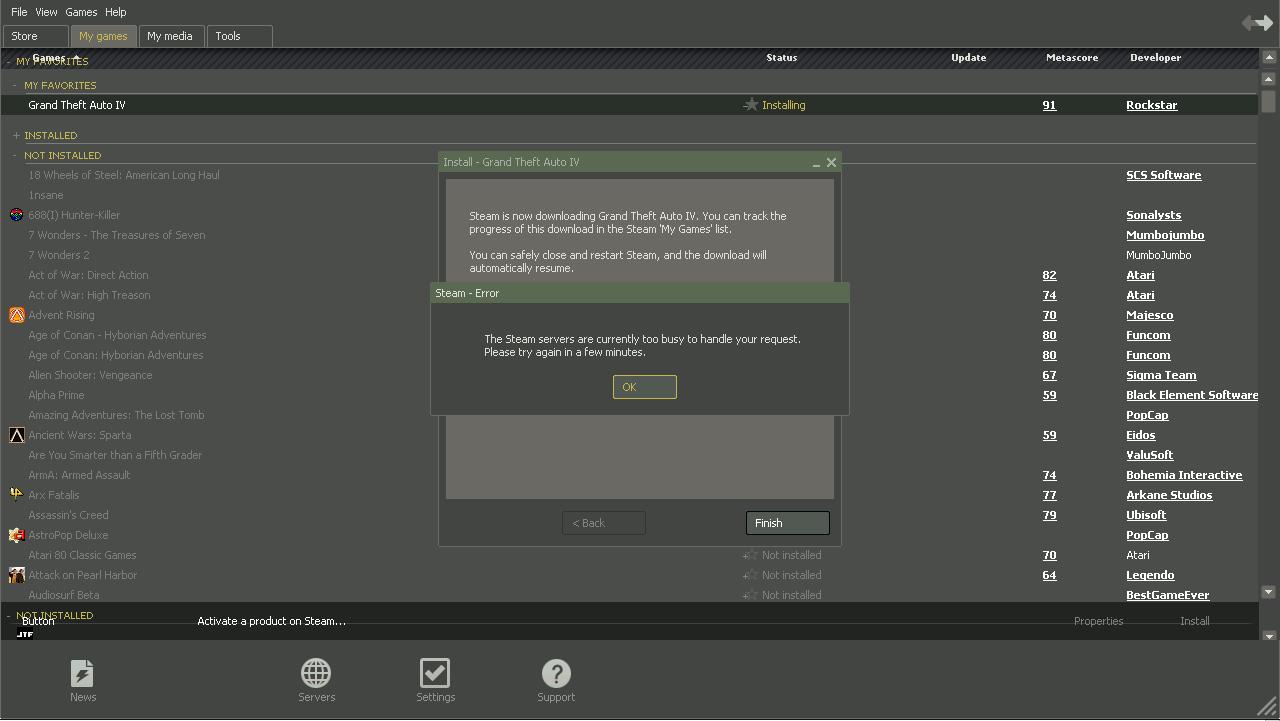Click the back/forward navigation arrows icon
Viewport: 1280px width, 721px height.
[x=1257, y=22]
